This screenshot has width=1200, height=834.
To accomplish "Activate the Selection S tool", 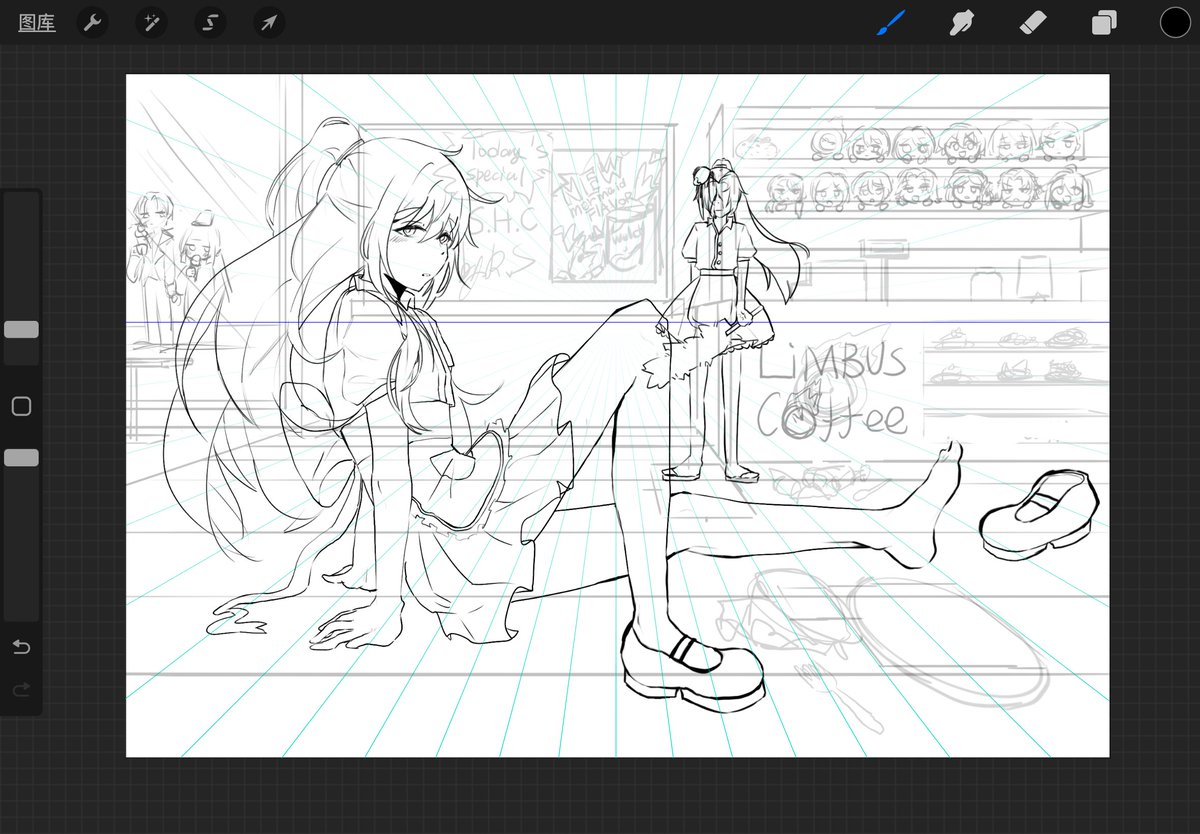I will (x=210, y=23).
